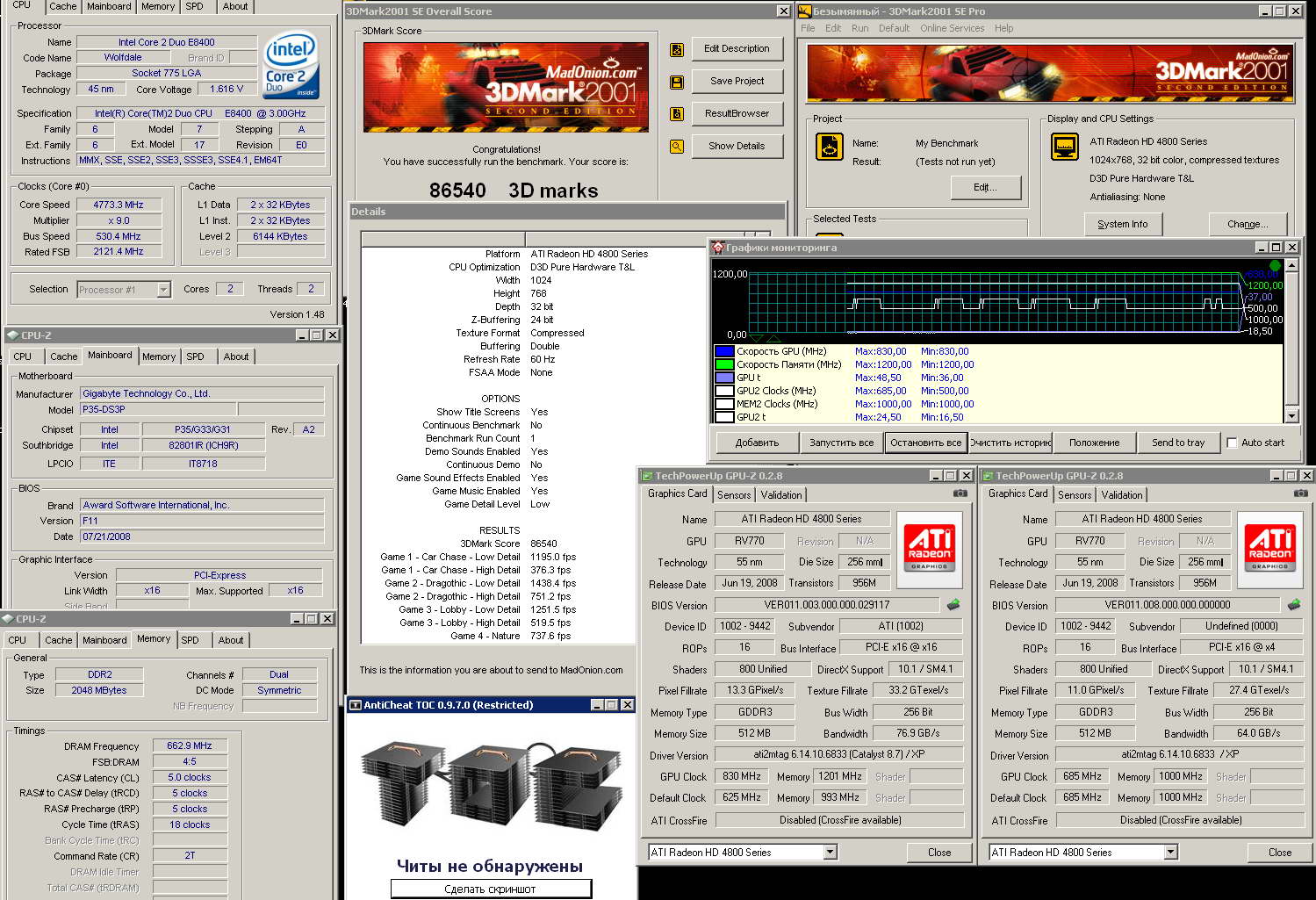The width and height of the screenshot is (1316, 900).
Task: Open the right GPU-Z card selection dropdown
Action: click(x=1170, y=852)
